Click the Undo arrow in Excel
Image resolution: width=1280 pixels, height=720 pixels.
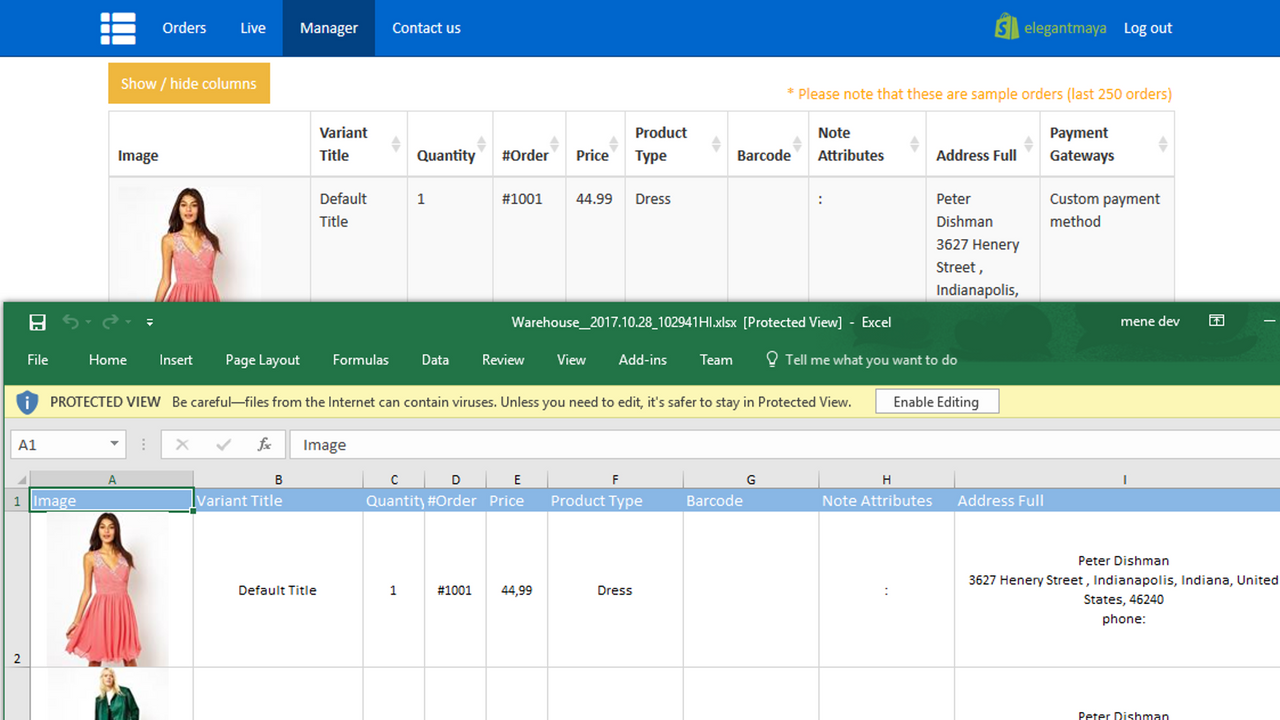click(x=70, y=322)
